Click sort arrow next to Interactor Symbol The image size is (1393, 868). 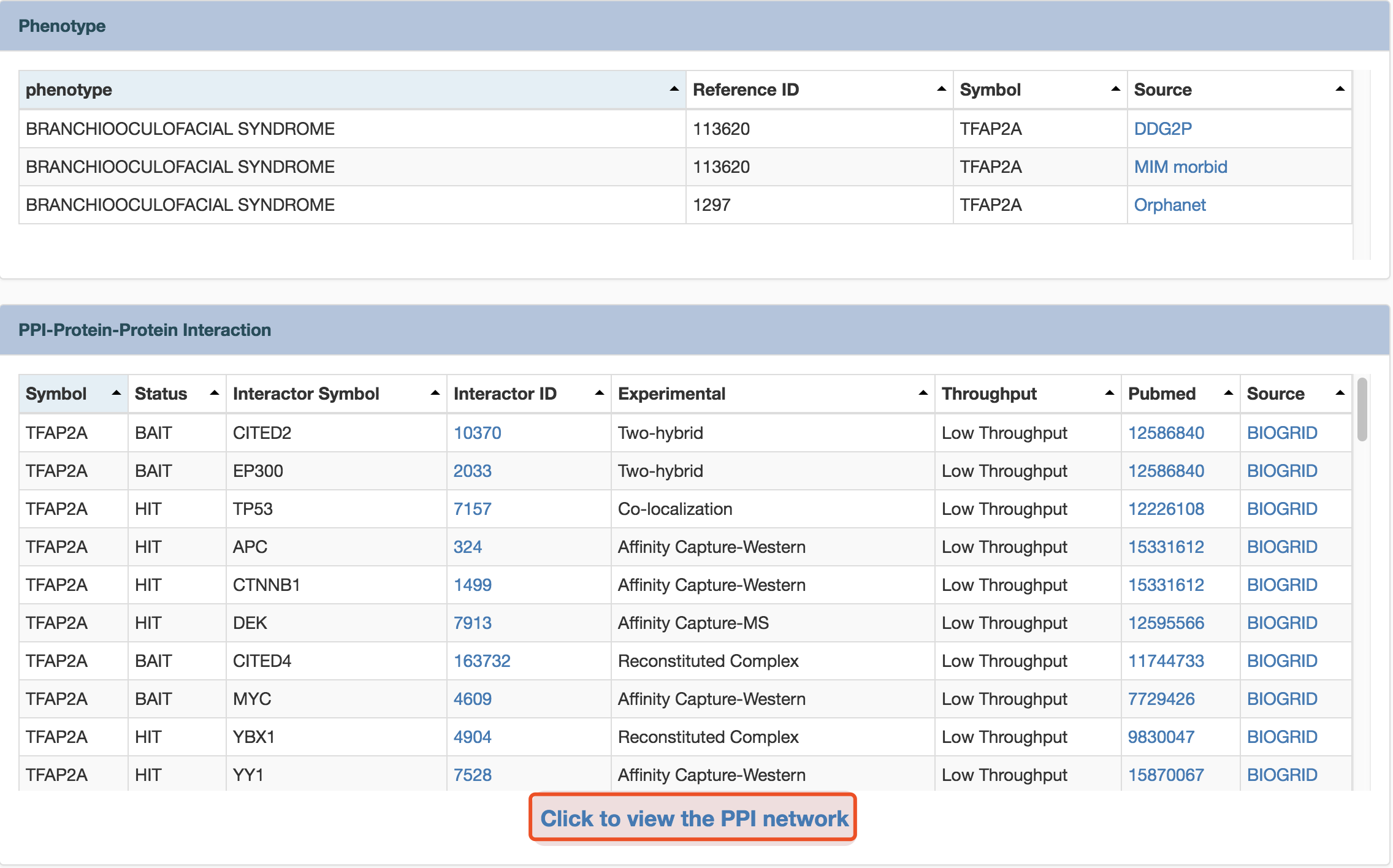click(x=435, y=394)
